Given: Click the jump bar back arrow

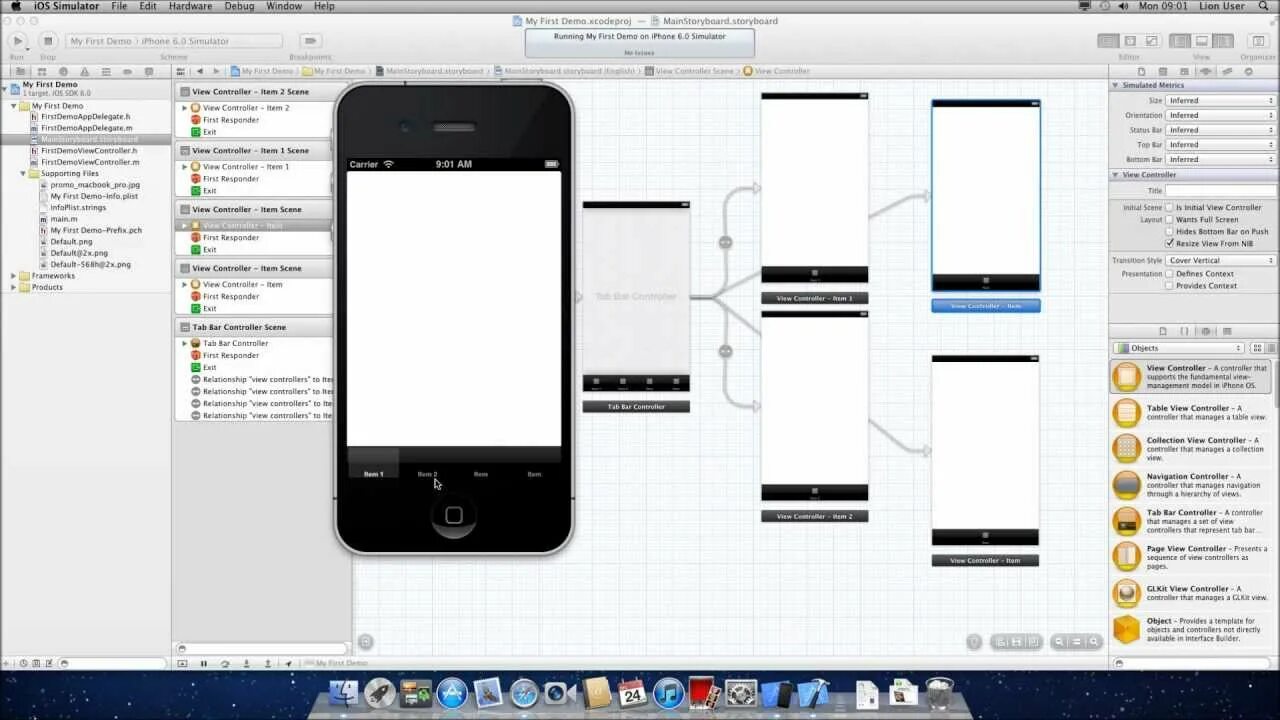Looking at the screenshot, I should [x=200, y=71].
